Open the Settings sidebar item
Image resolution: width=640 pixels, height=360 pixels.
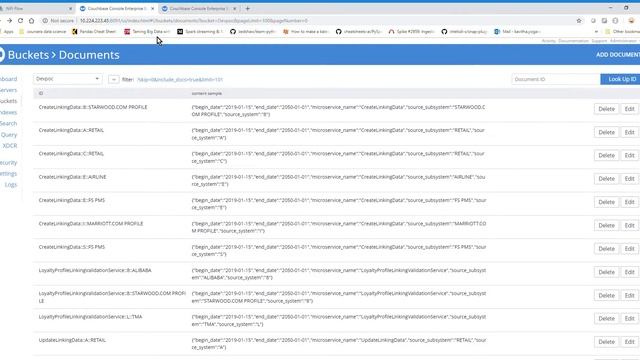pos(8,173)
